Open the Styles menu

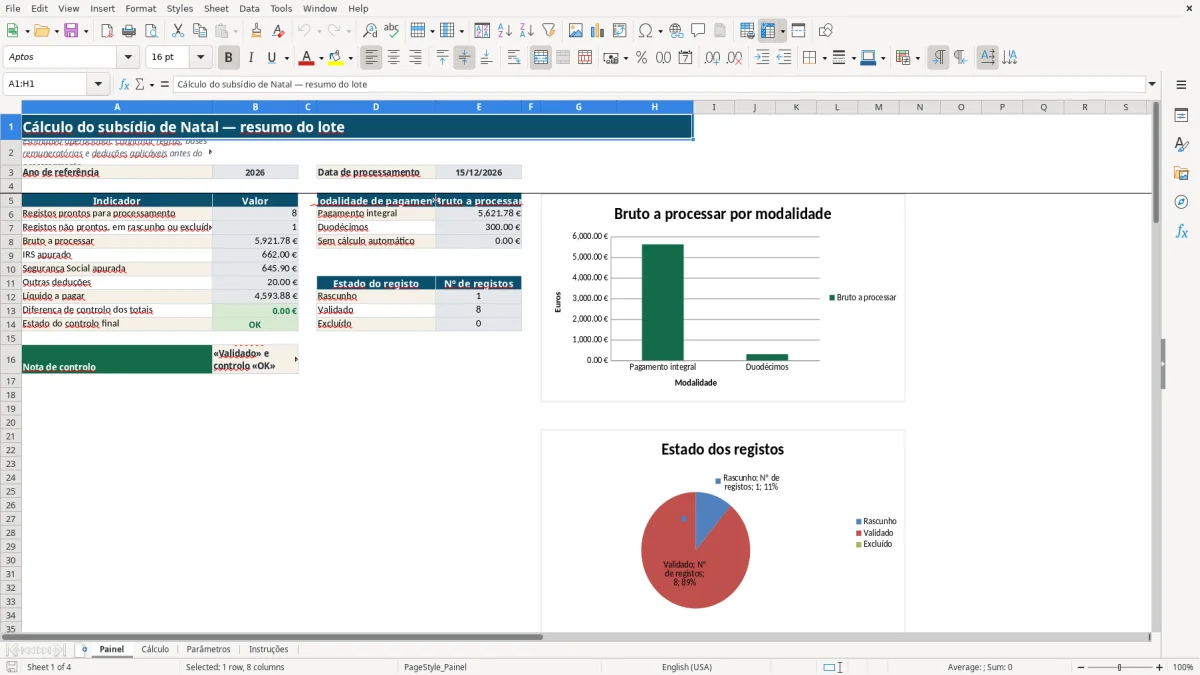pyautogui.click(x=180, y=8)
